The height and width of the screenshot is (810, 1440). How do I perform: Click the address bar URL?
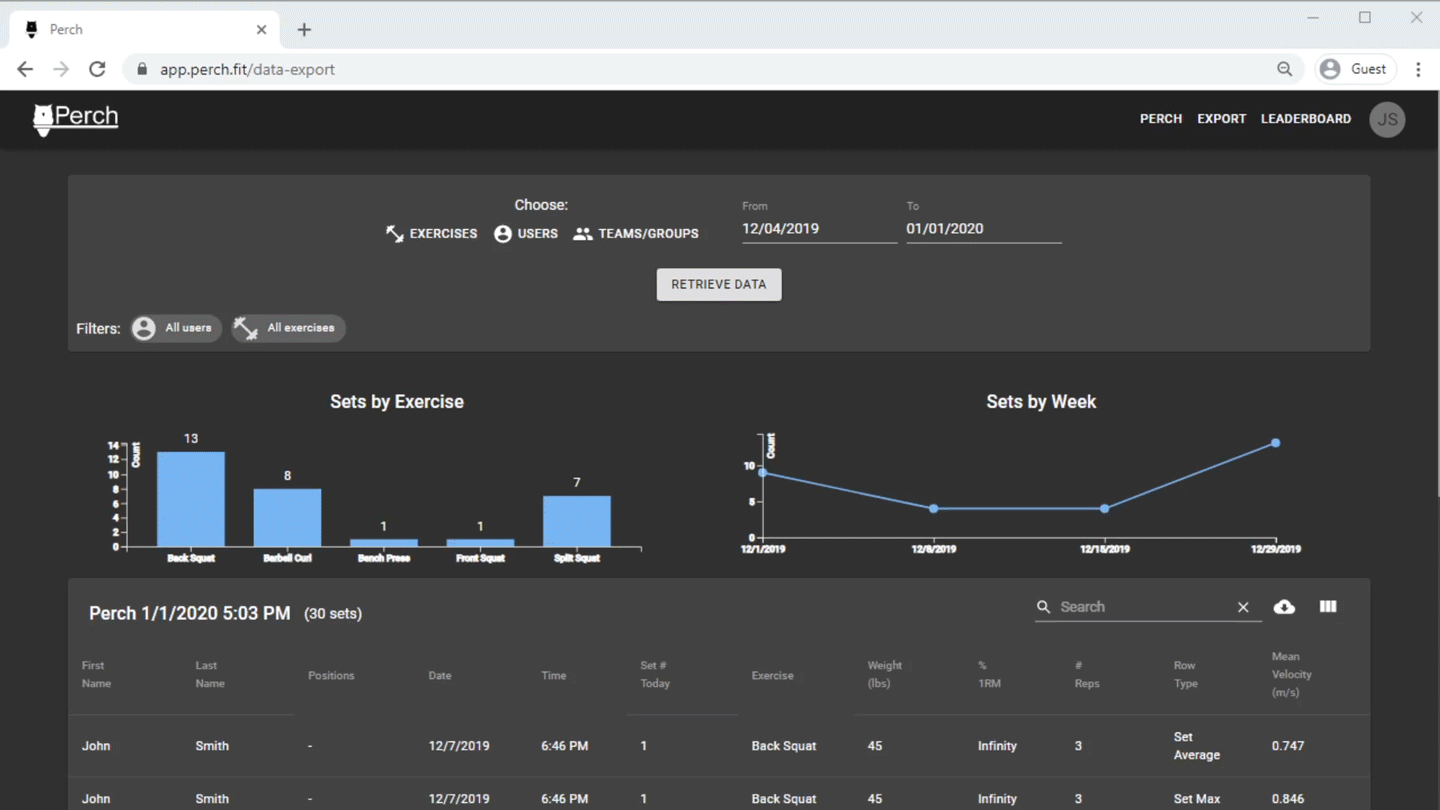pos(247,69)
